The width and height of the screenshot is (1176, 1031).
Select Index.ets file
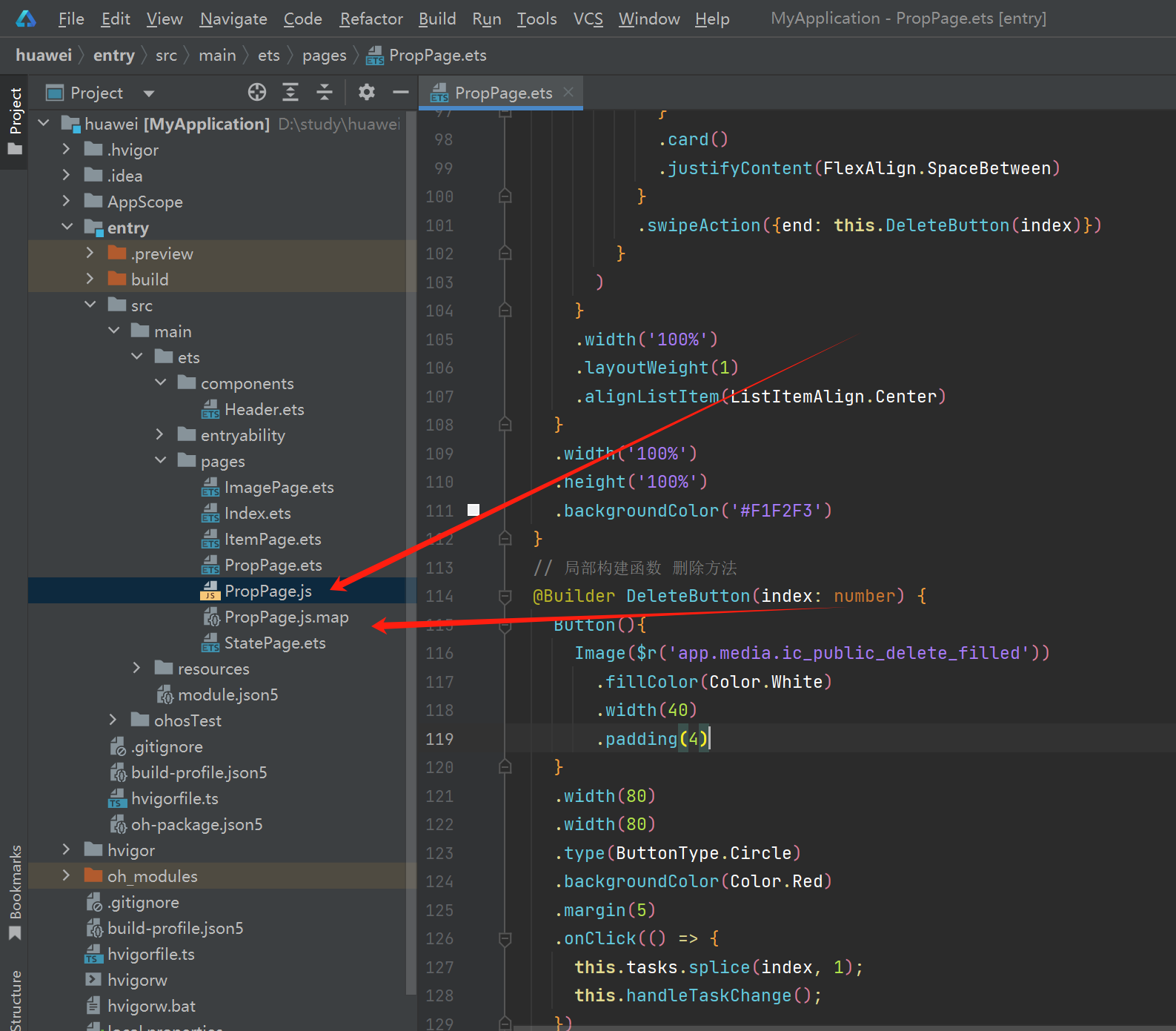257,513
